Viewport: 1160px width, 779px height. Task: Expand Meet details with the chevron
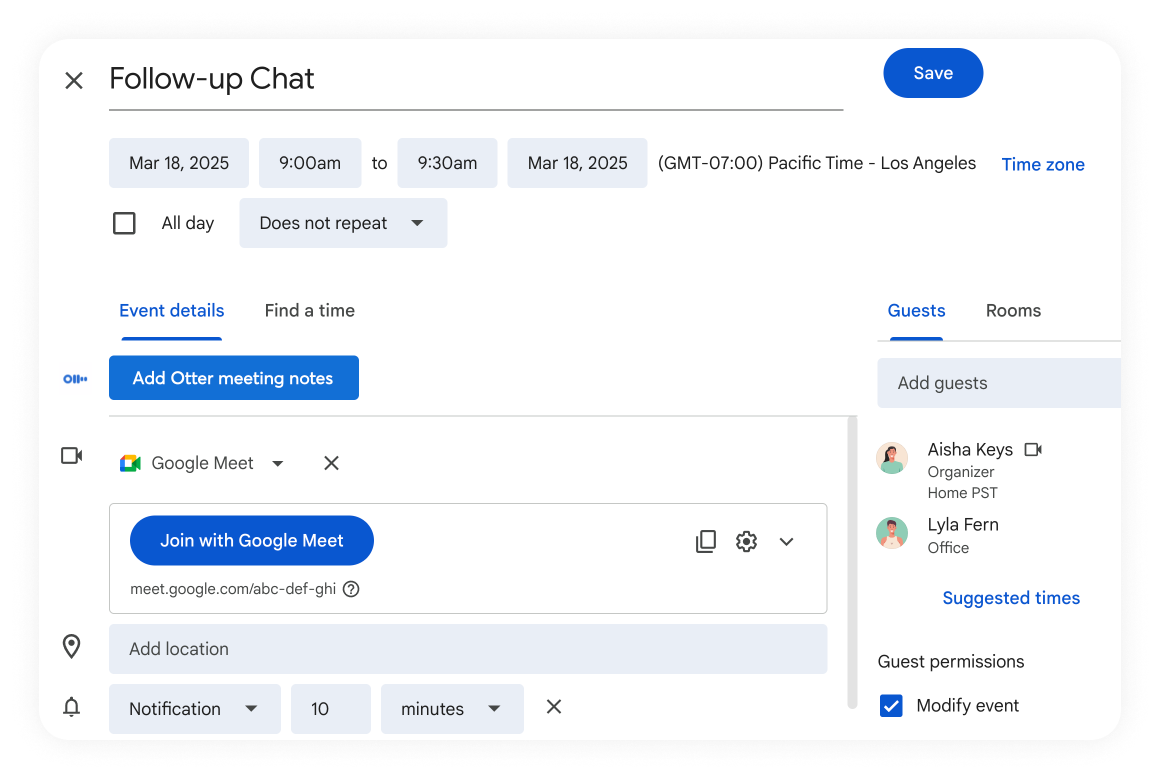[786, 542]
